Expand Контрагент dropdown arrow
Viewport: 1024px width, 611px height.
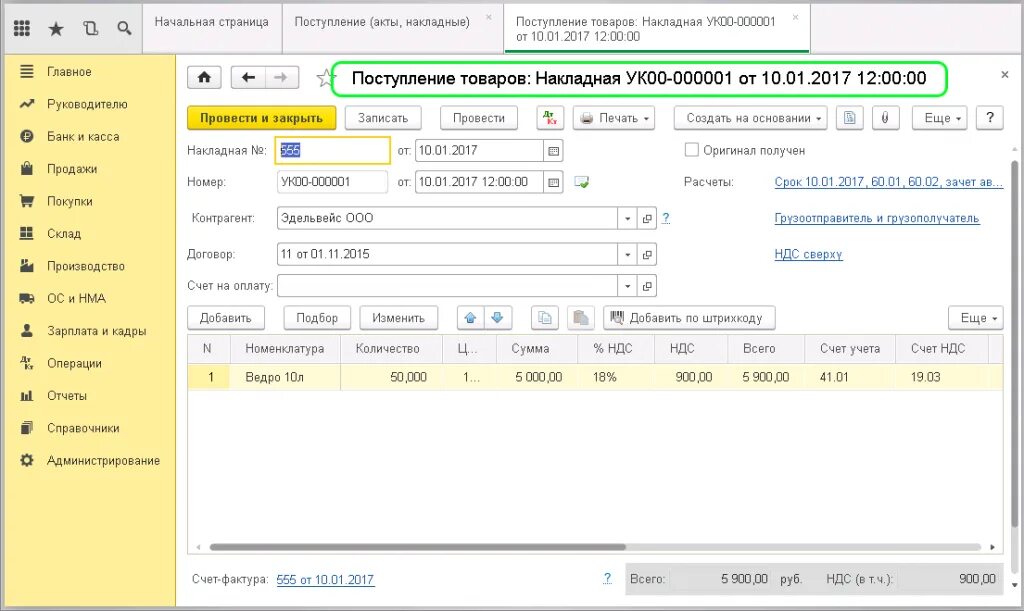[x=628, y=219]
